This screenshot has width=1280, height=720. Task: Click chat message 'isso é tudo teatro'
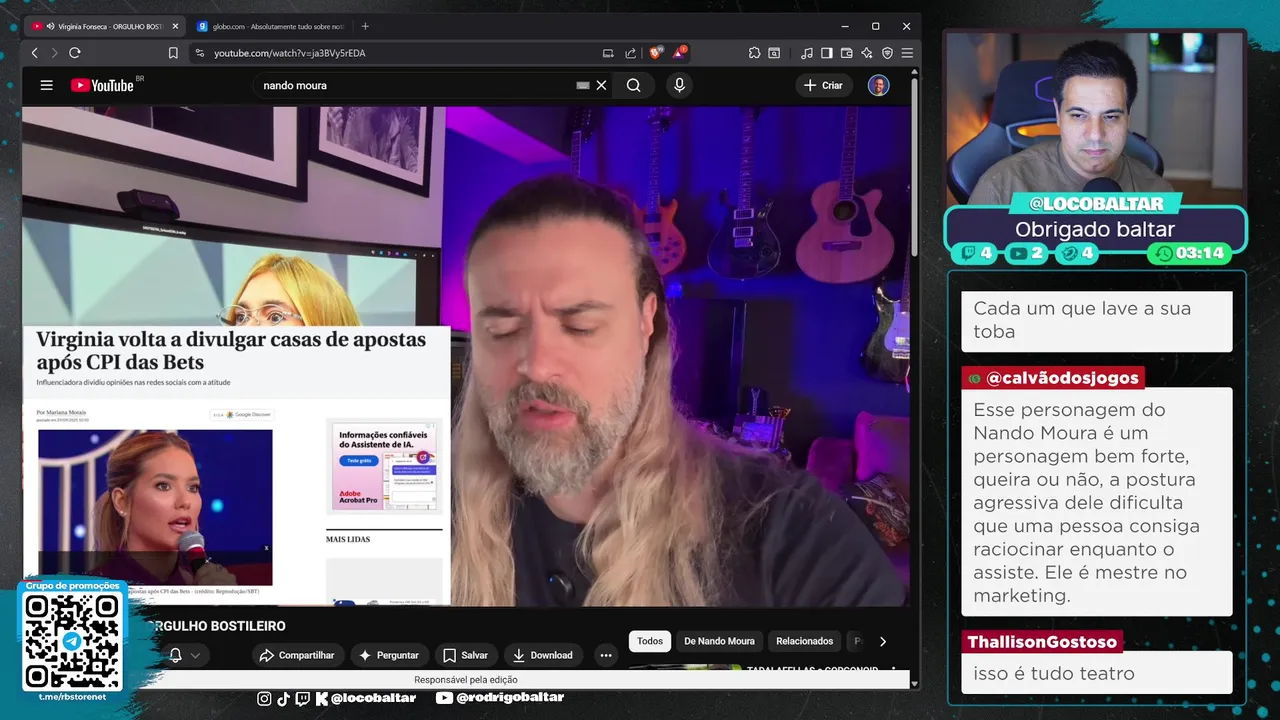tap(1054, 673)
